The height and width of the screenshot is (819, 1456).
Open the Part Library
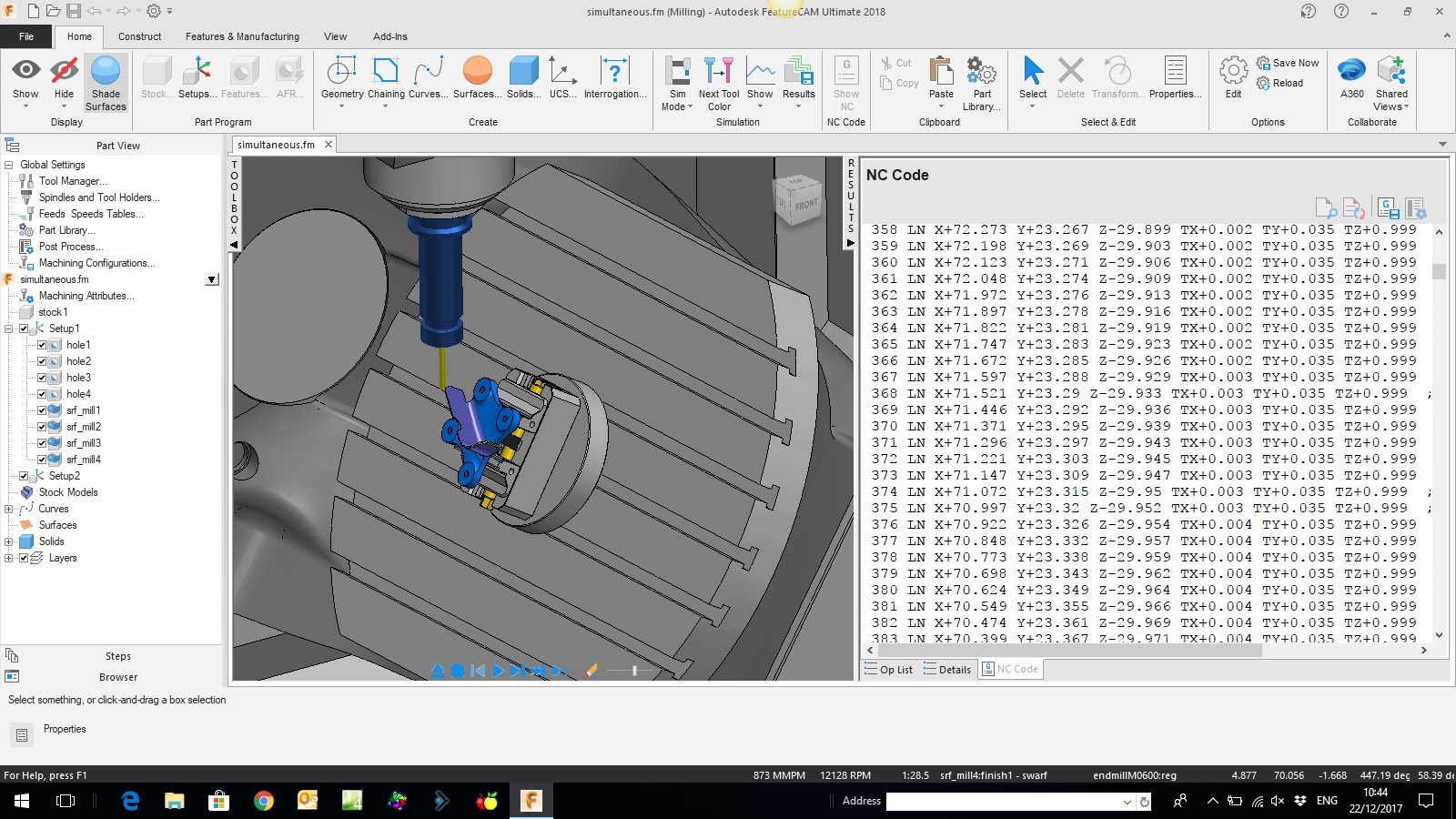(x=982, y=83)
